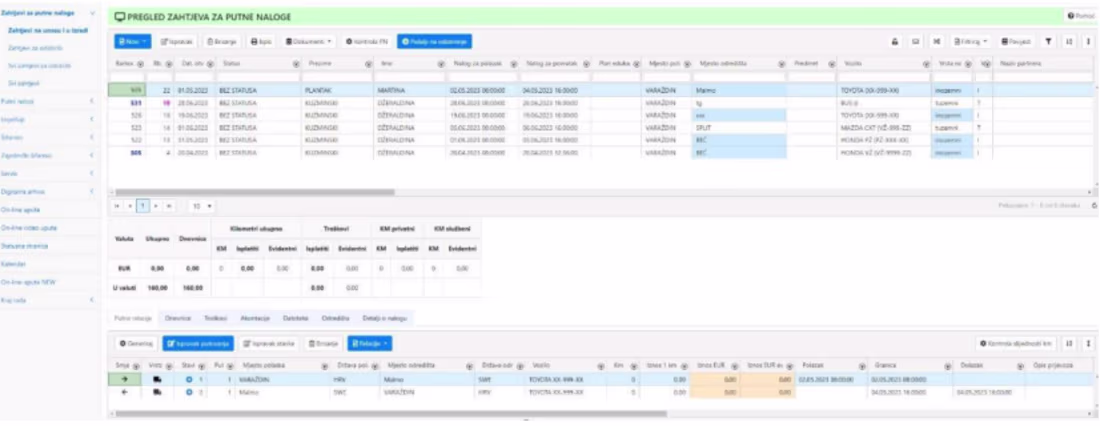
Task: Open the vertical dots menu in the bottom toolbar
Action: pos(1088,343)
